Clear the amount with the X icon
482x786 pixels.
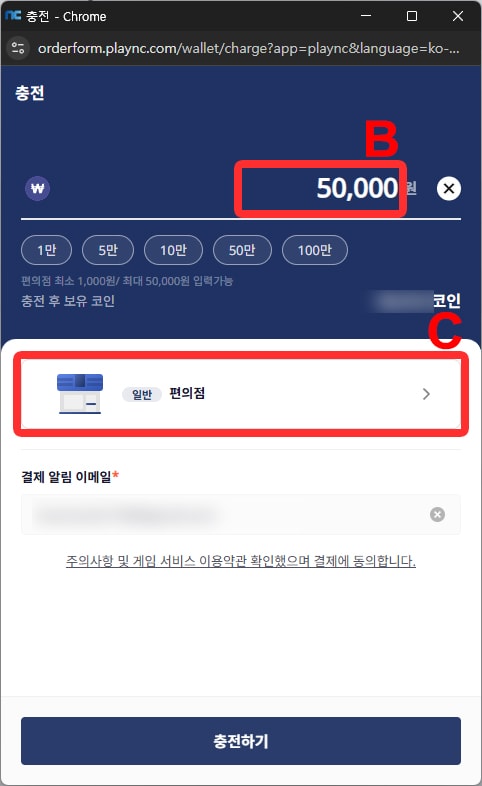pos(448,188)
